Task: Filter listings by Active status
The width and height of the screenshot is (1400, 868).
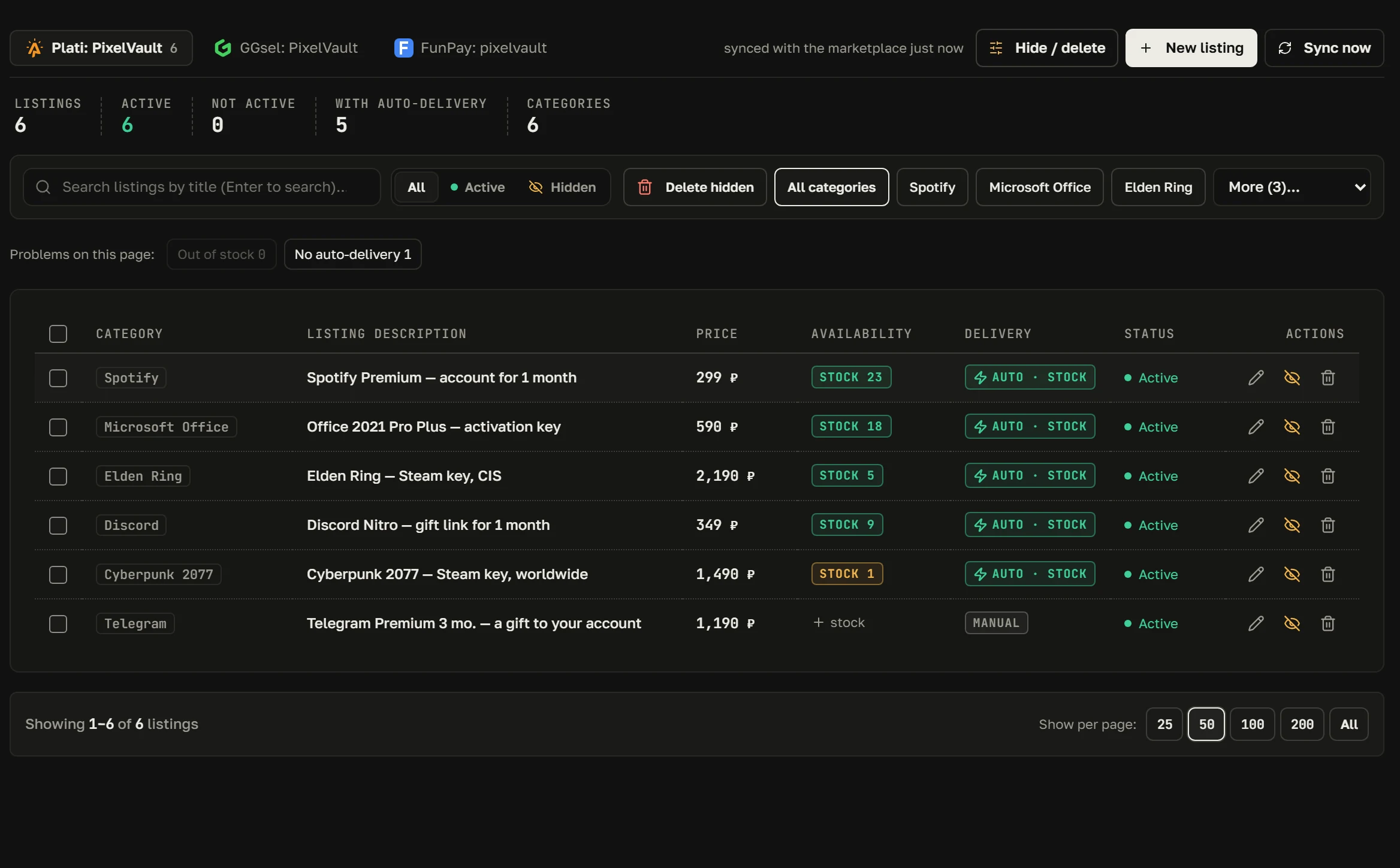Action: 478,187
